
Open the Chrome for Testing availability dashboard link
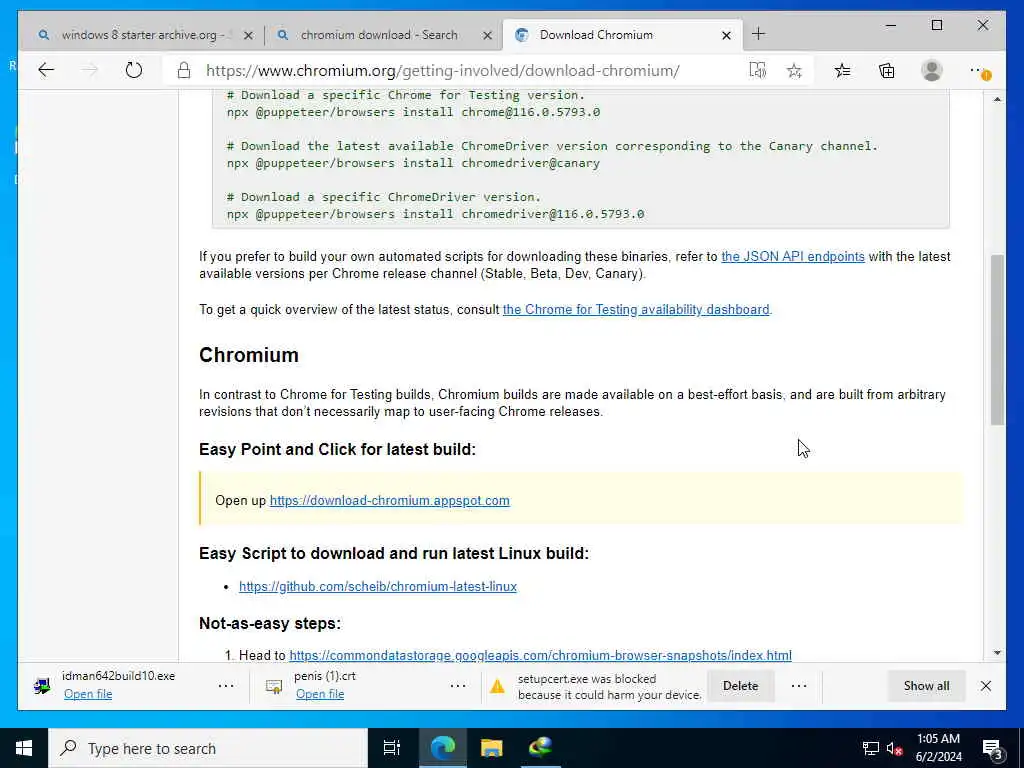point(636,310)
